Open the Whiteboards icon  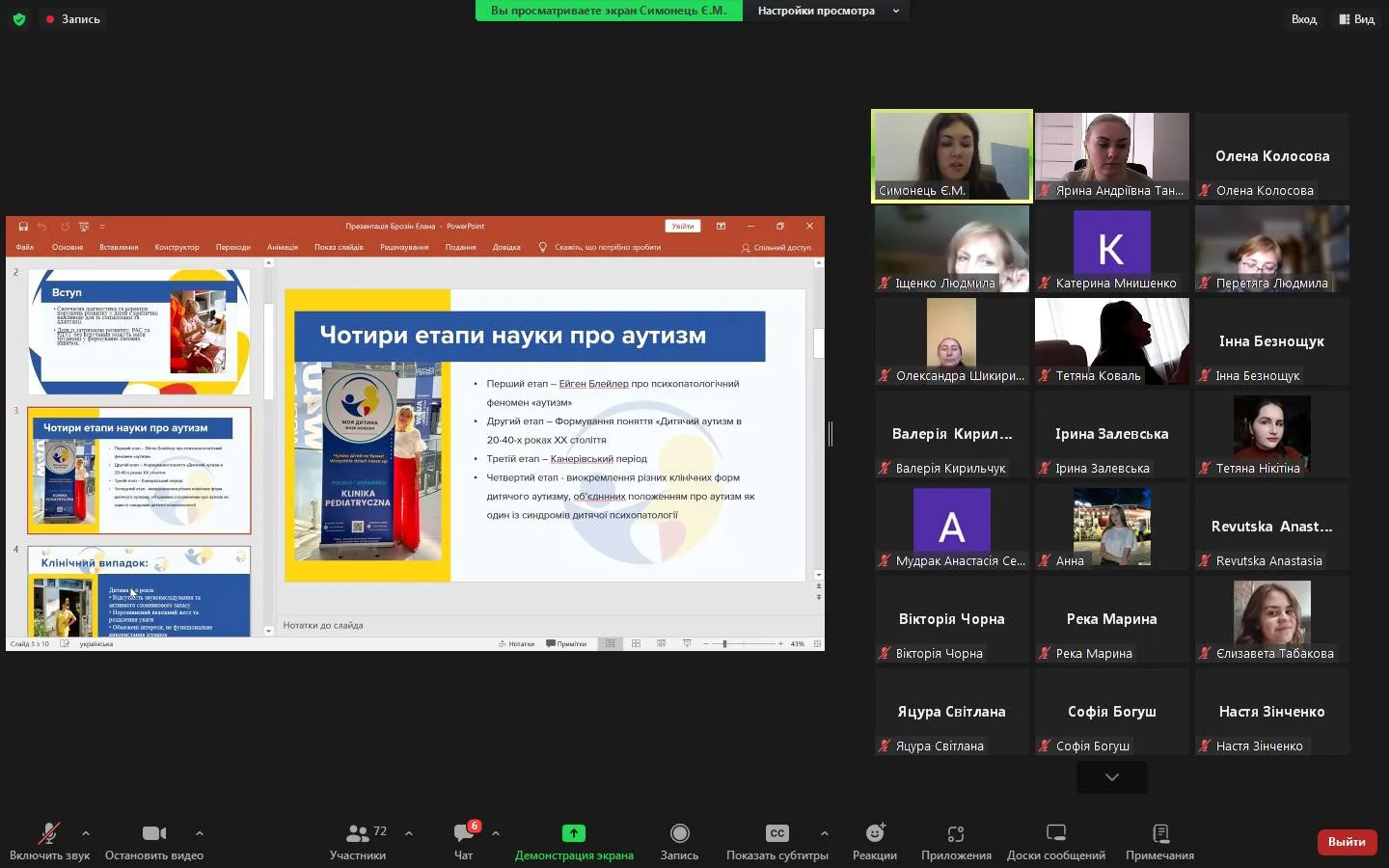(x=1056, y=833)
